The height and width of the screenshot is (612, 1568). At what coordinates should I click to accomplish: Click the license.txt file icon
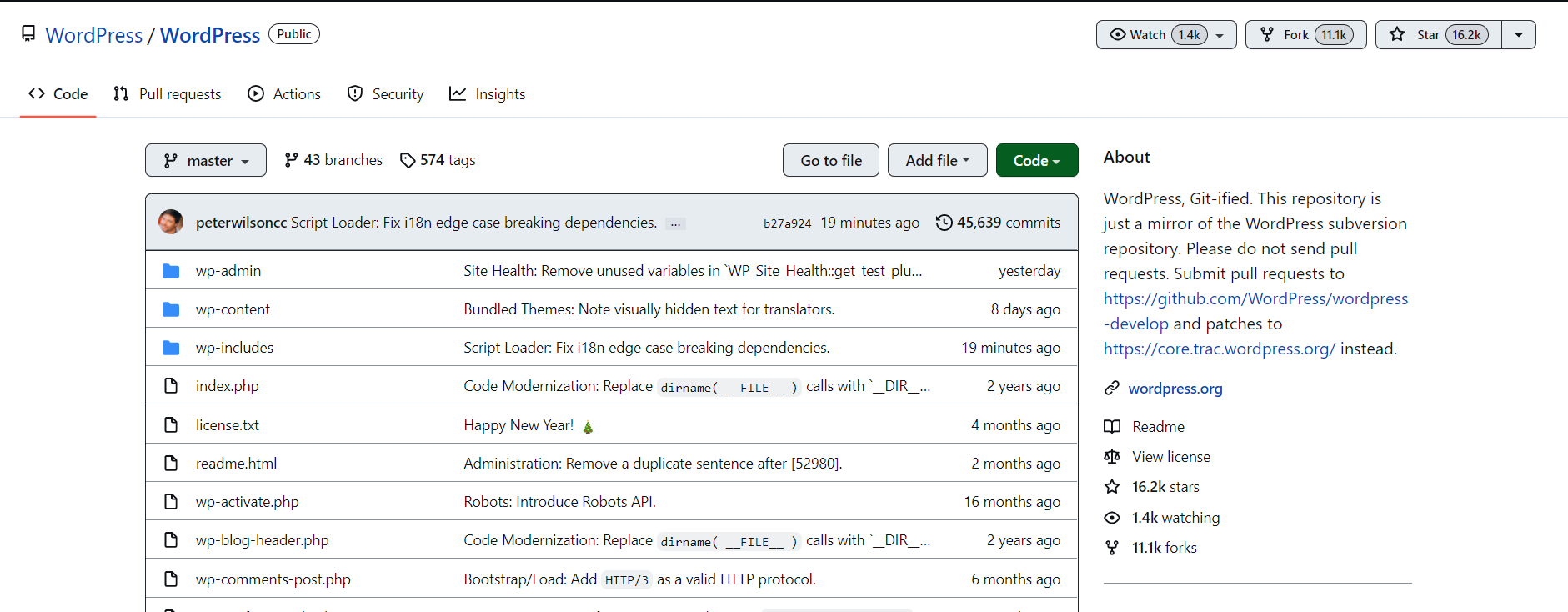coord(171,425)
